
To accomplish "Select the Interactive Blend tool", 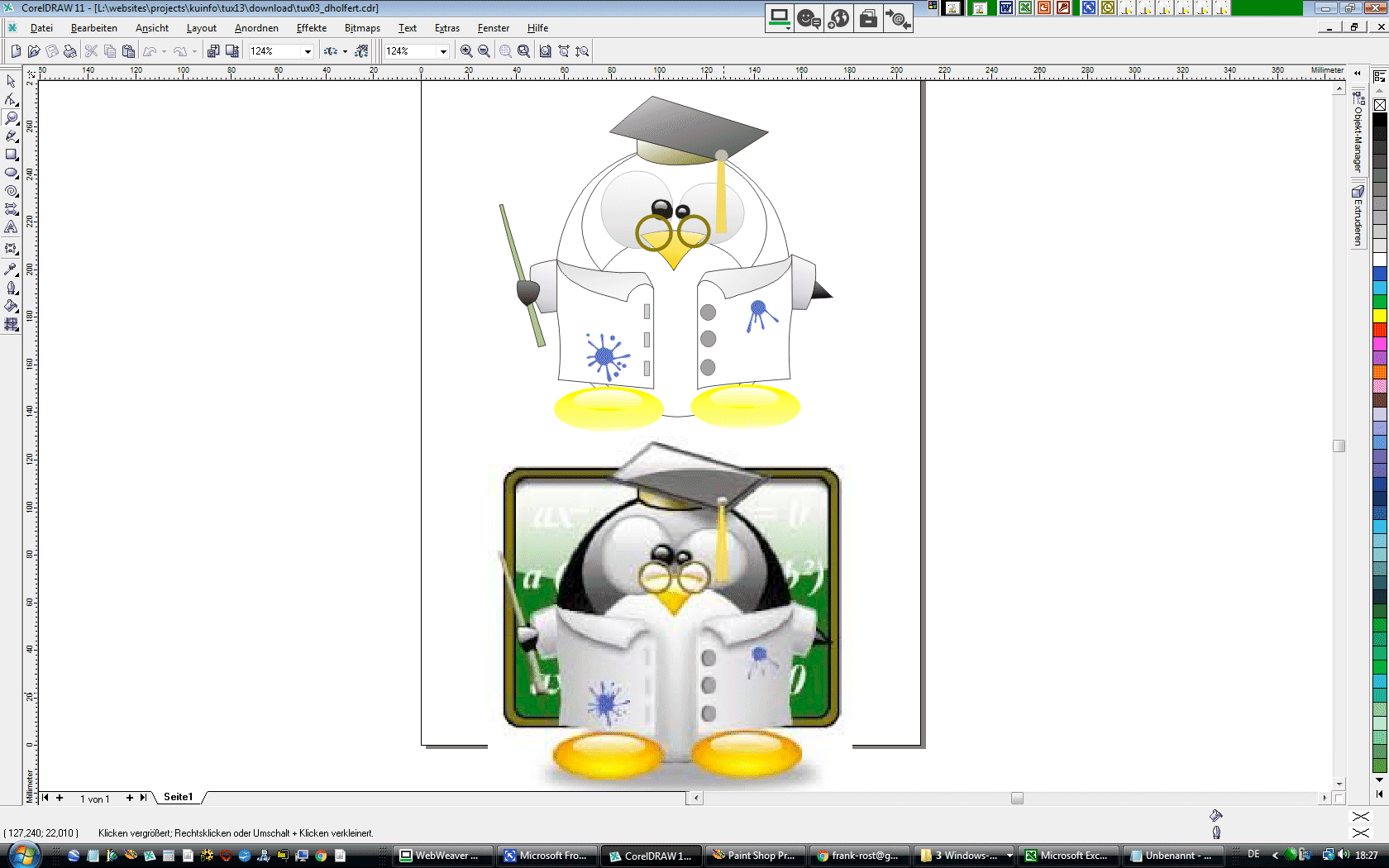I will (x=11, y=249).
